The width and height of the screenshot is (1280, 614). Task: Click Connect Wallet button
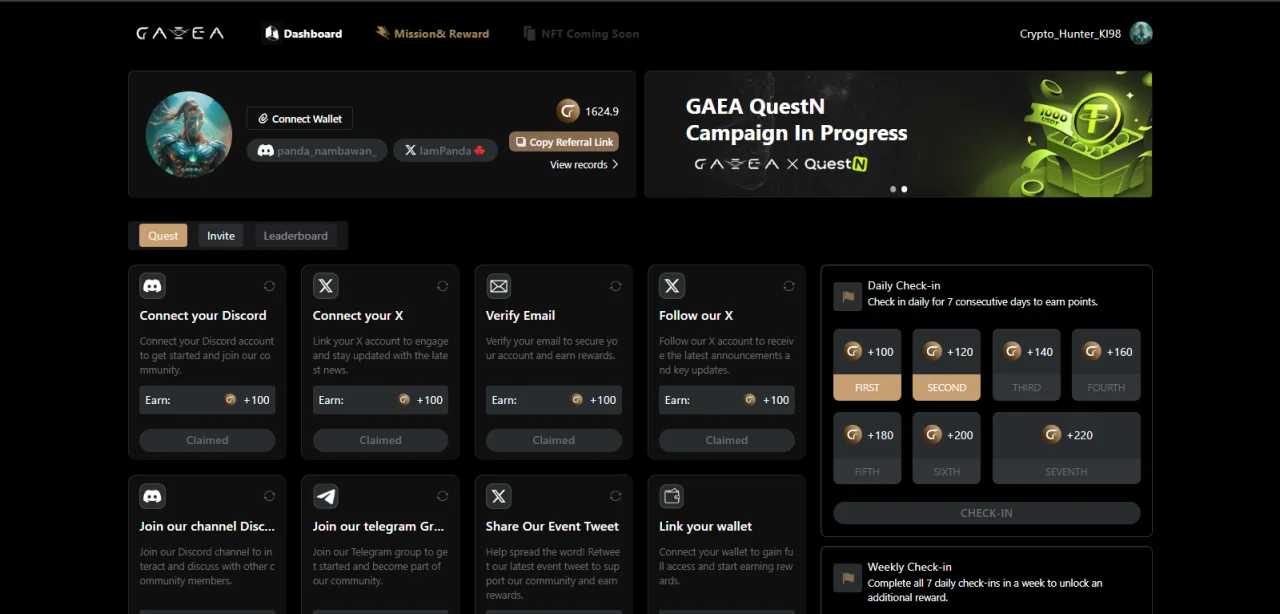[x=300, y=118]
